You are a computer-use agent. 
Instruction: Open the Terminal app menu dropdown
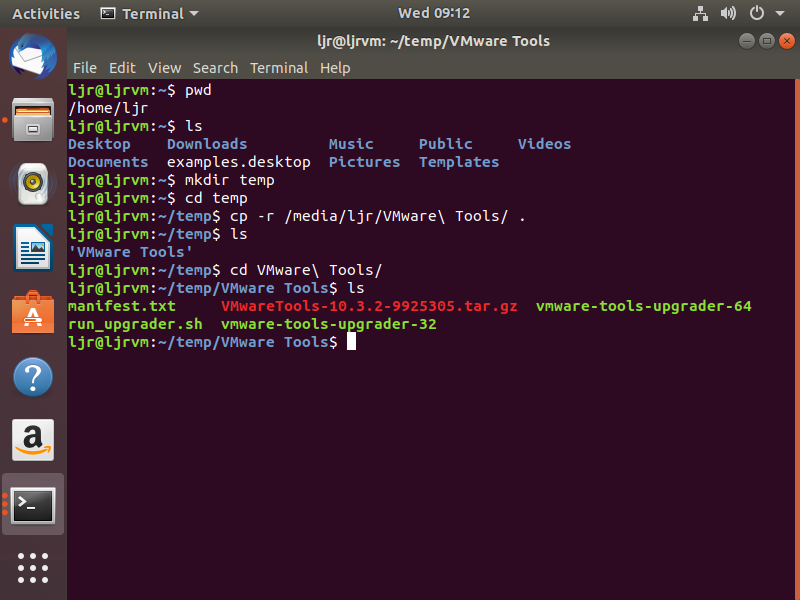pos(149,14)
